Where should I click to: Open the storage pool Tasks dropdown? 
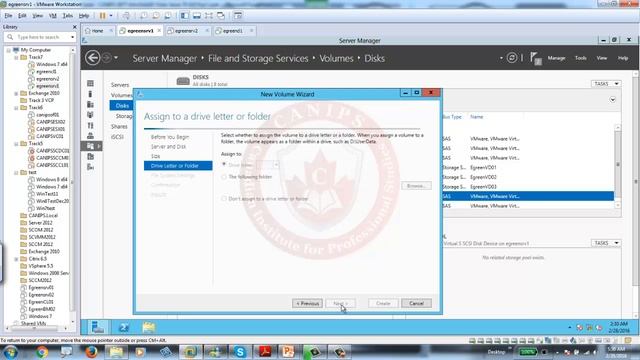[x=606, y=243]
